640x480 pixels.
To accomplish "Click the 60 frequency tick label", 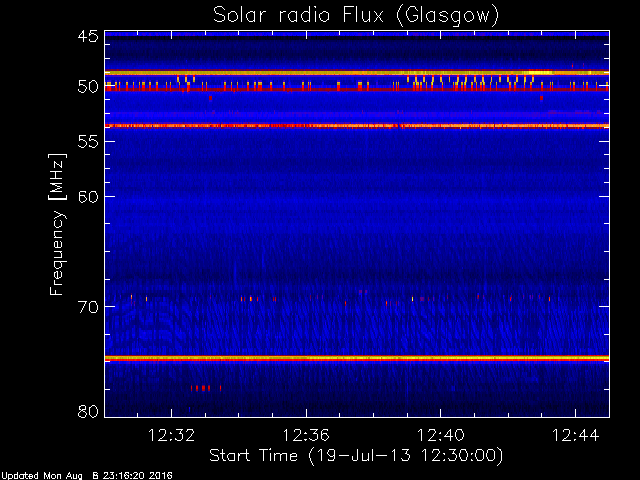I will coord(88,197).
